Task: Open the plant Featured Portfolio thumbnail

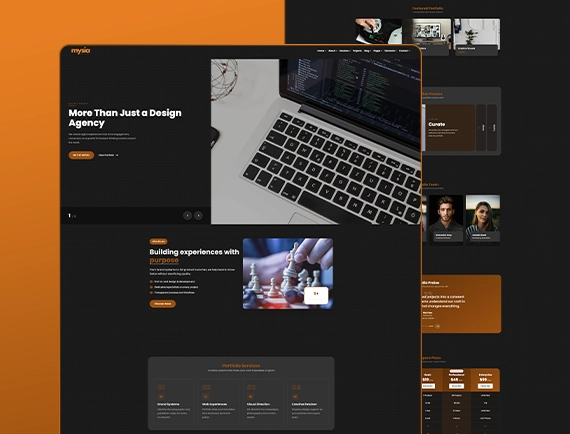Action: pos(477,35)
